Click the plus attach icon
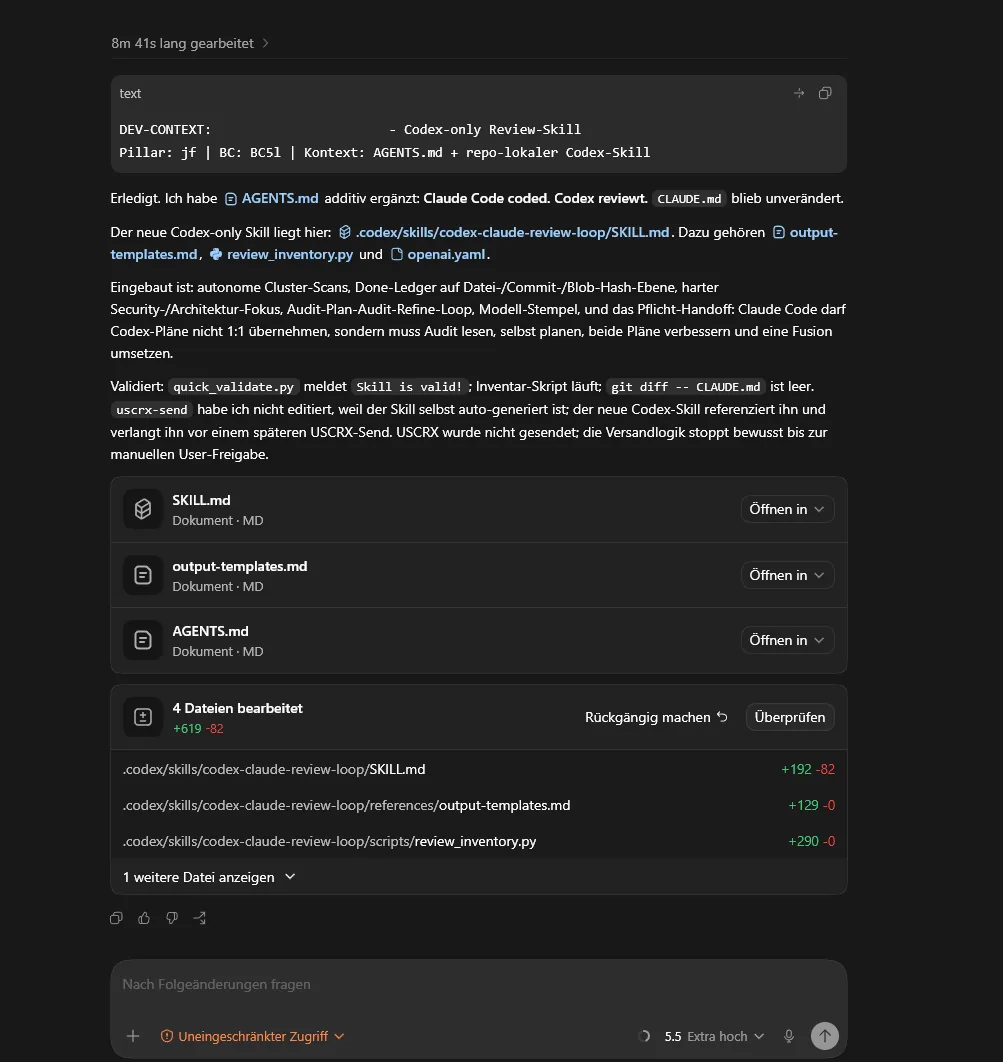Image resolution: width=1003 pixels, height=1062 pixels. (x=133, y=1036)
